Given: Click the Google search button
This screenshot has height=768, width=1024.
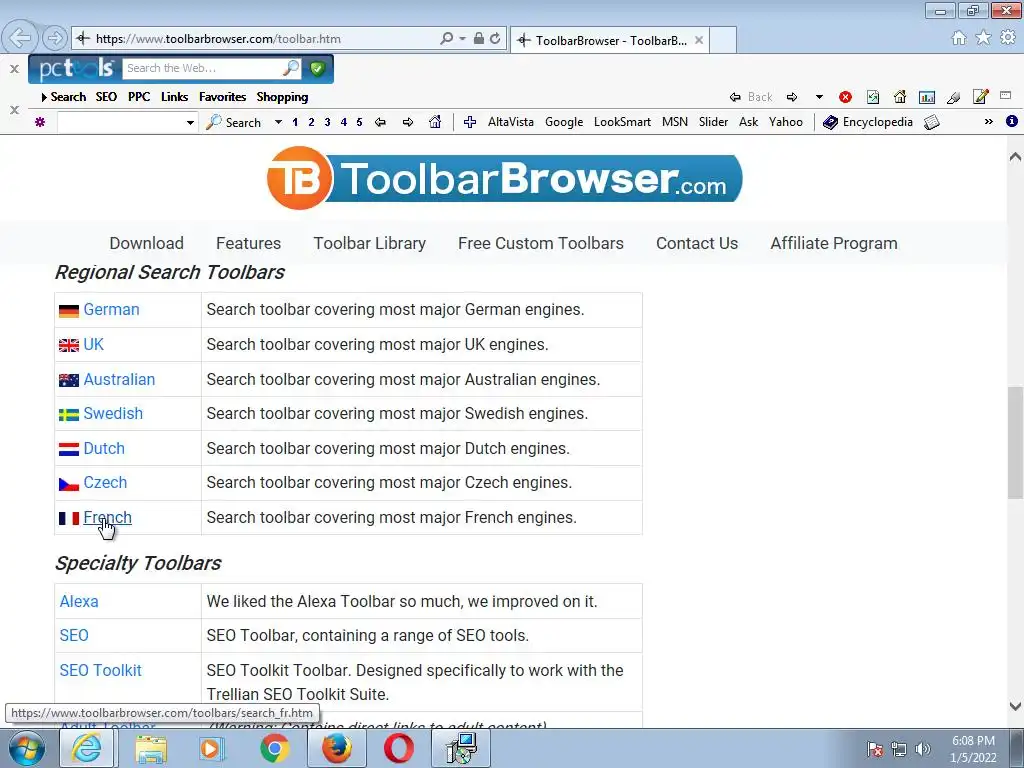Looking at the screenshot, I should [x=564, y=122].
